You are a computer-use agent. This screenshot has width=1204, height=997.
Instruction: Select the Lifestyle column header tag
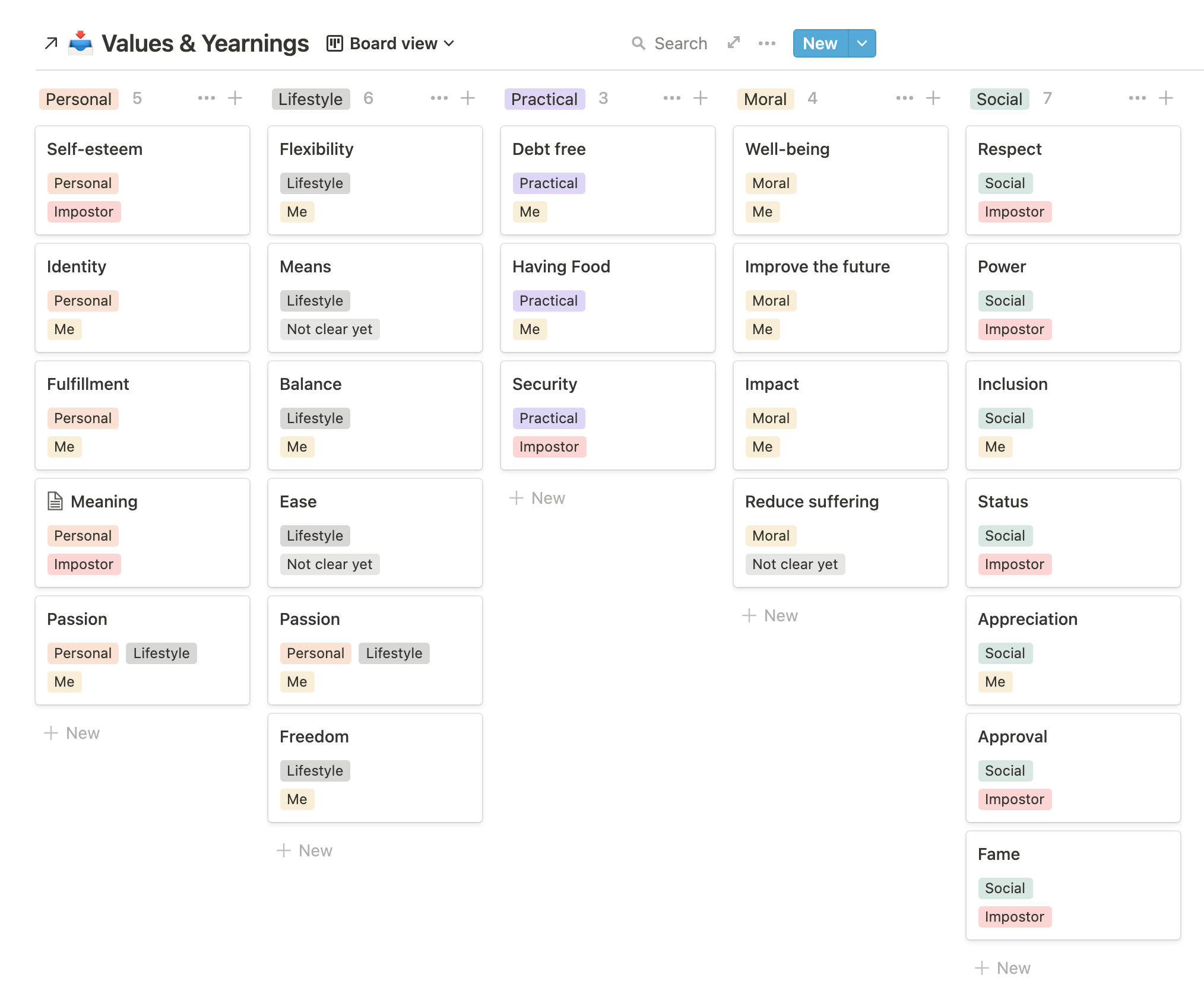(310, 99)
